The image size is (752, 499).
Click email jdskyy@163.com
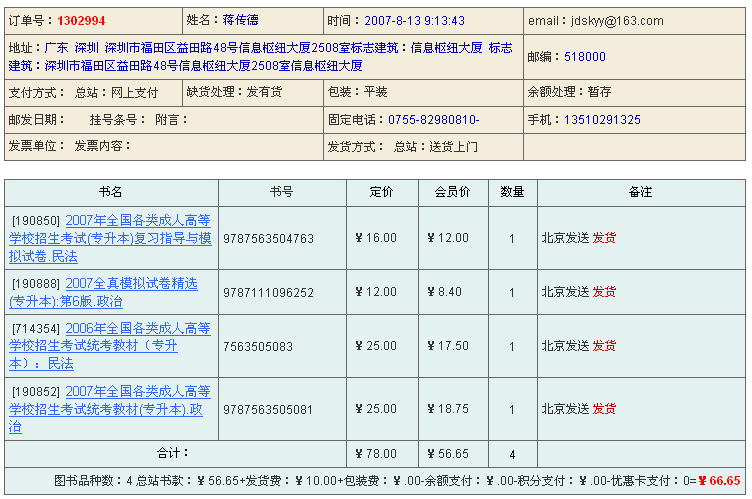(x=617, y=21)
